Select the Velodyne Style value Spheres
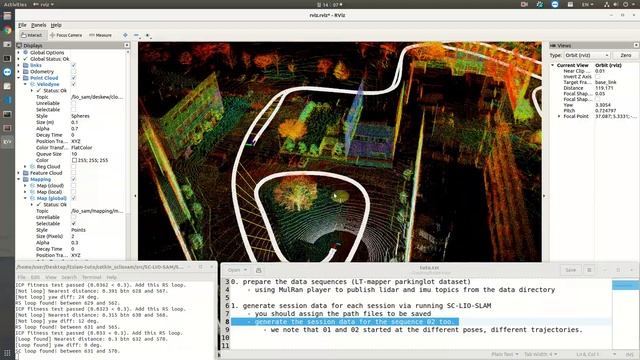The height and width of the screenshot is (360, 640). (80, 116)
